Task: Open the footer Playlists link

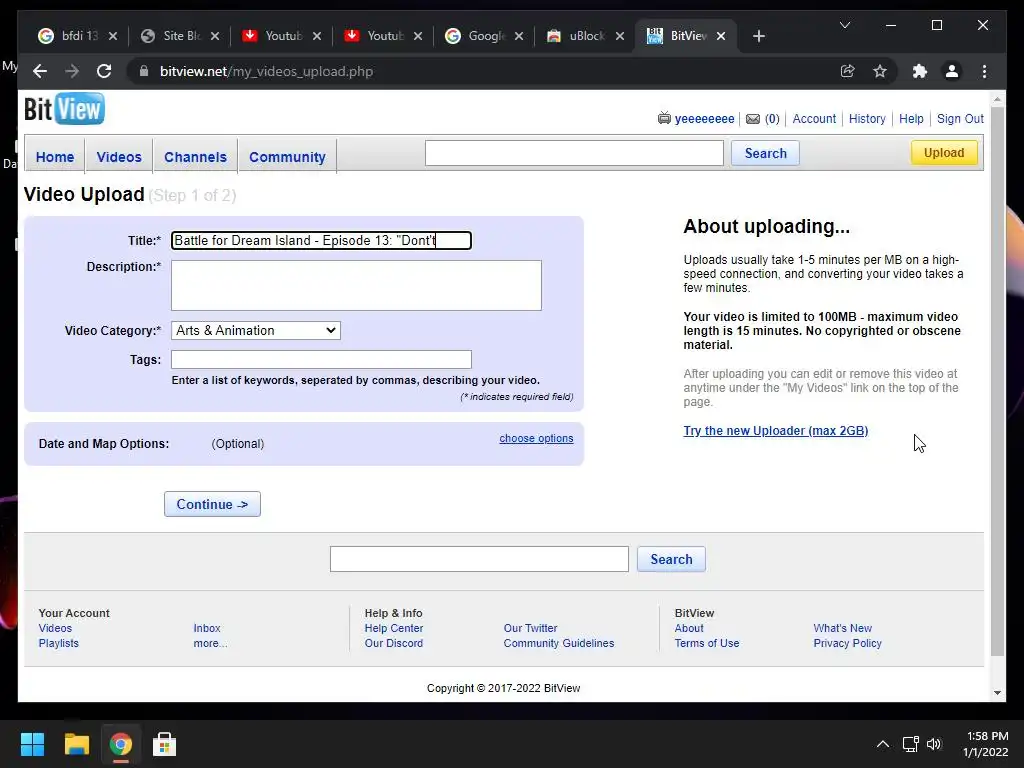Action: click(x=59, y=643)
